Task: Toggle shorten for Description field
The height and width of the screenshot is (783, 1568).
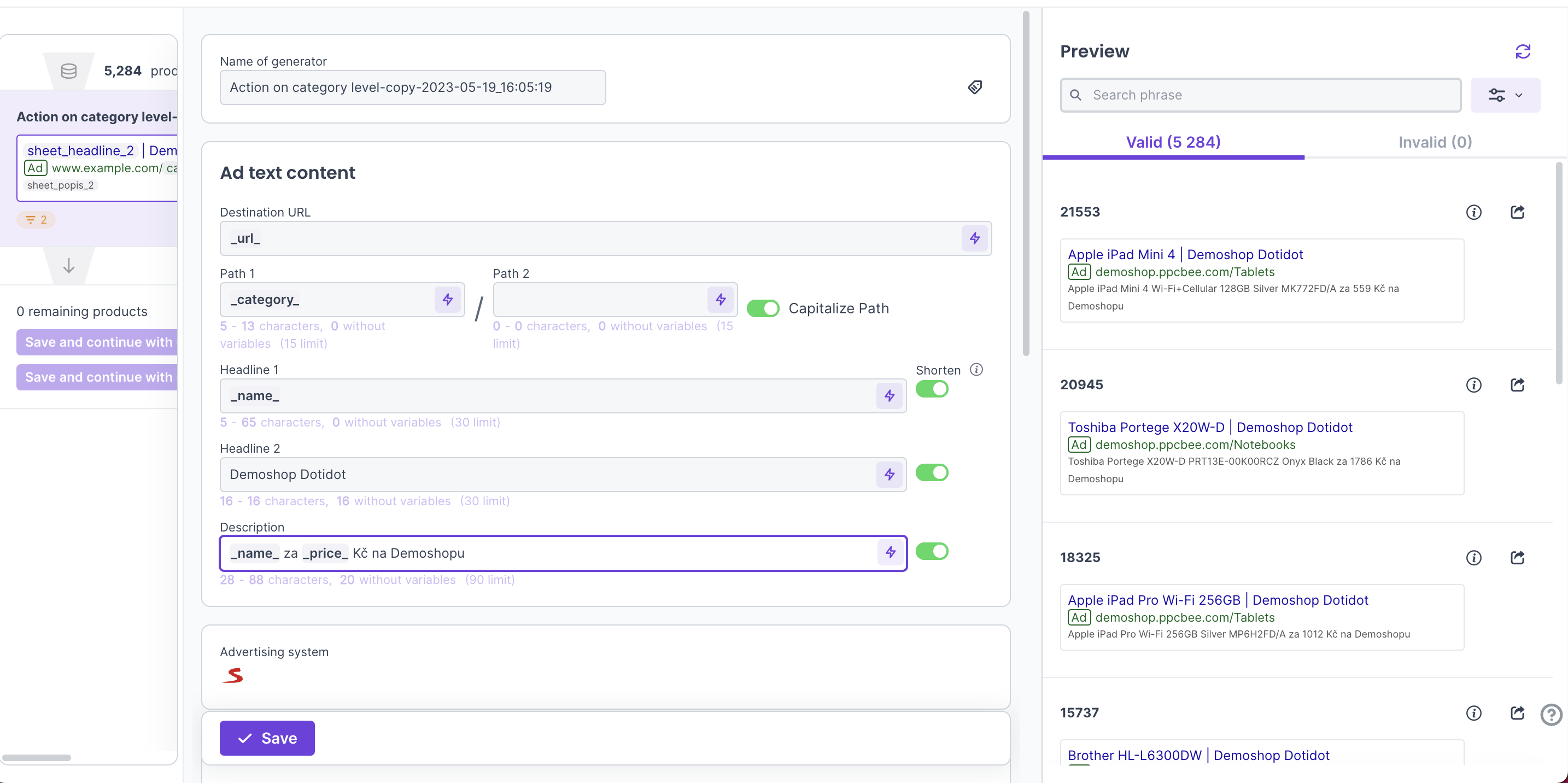Action: (931, 551)
